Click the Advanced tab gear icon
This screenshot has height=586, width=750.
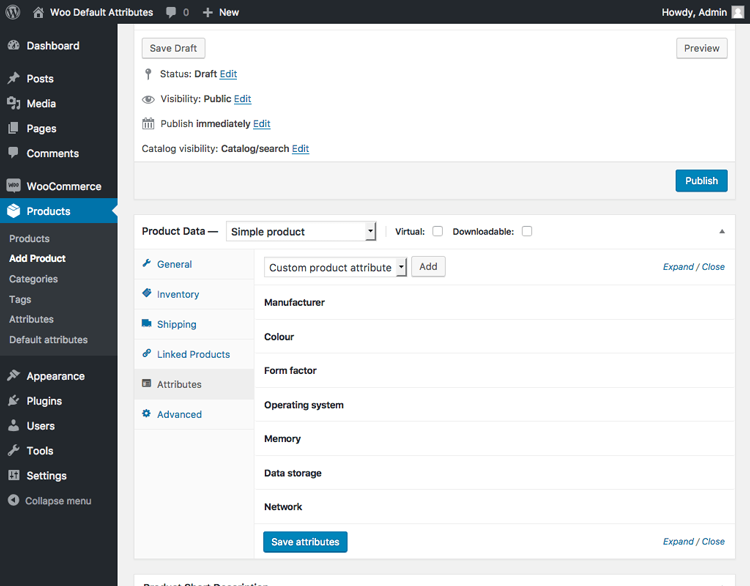[147, 413]
